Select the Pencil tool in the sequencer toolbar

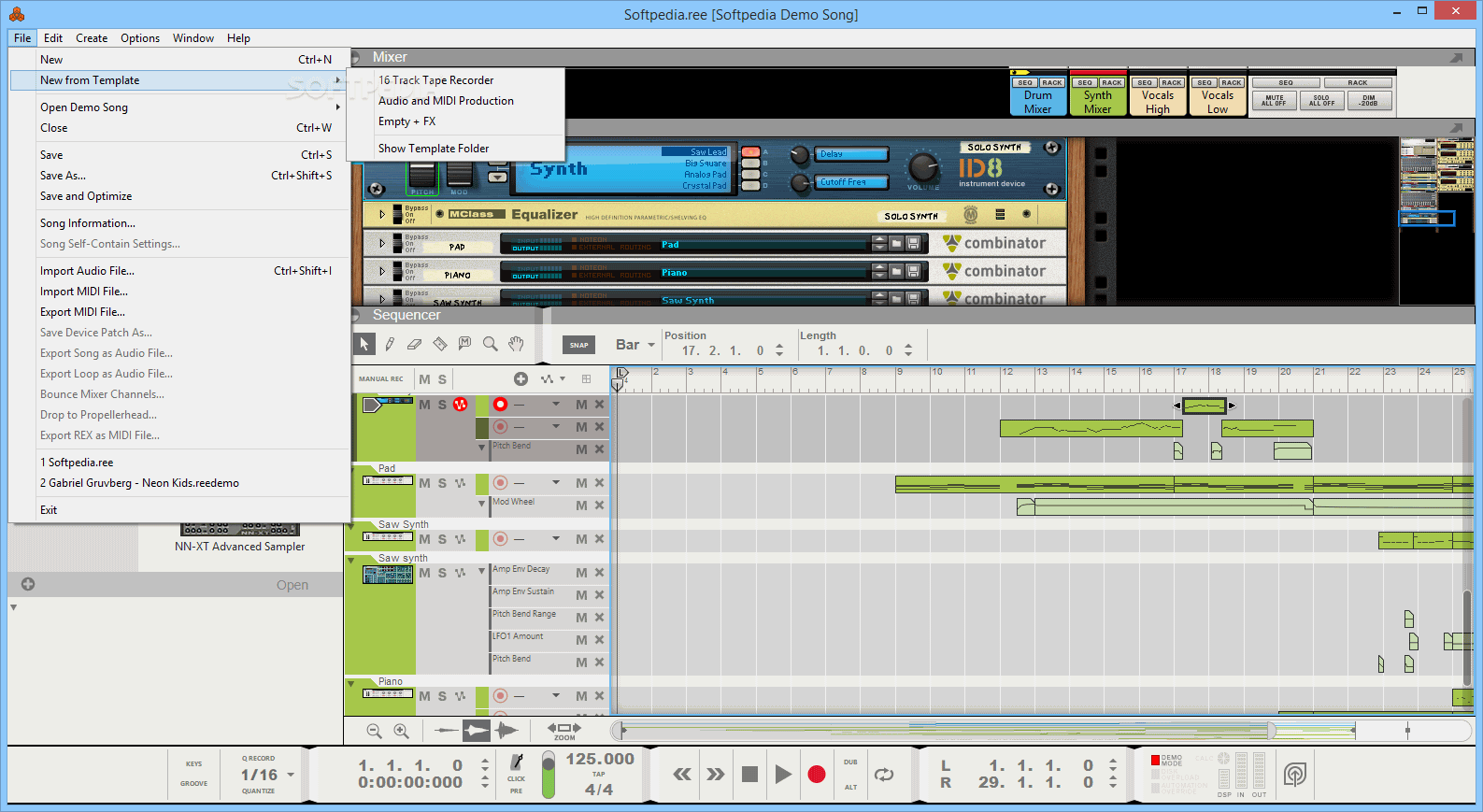tap(390, 344)
